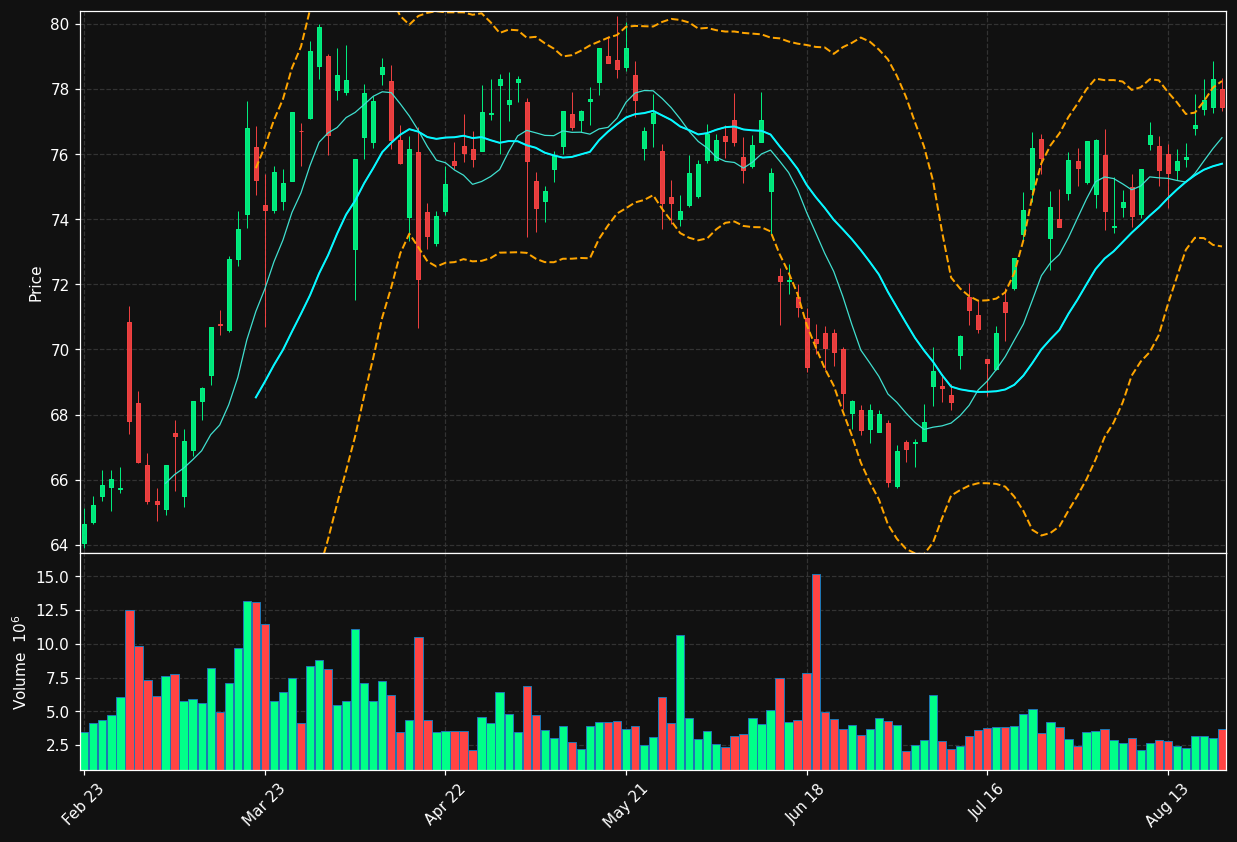The height and width of the screenshot is (842, 1237).
Task: Select the 72 price axis tick label
Action: 60,285
